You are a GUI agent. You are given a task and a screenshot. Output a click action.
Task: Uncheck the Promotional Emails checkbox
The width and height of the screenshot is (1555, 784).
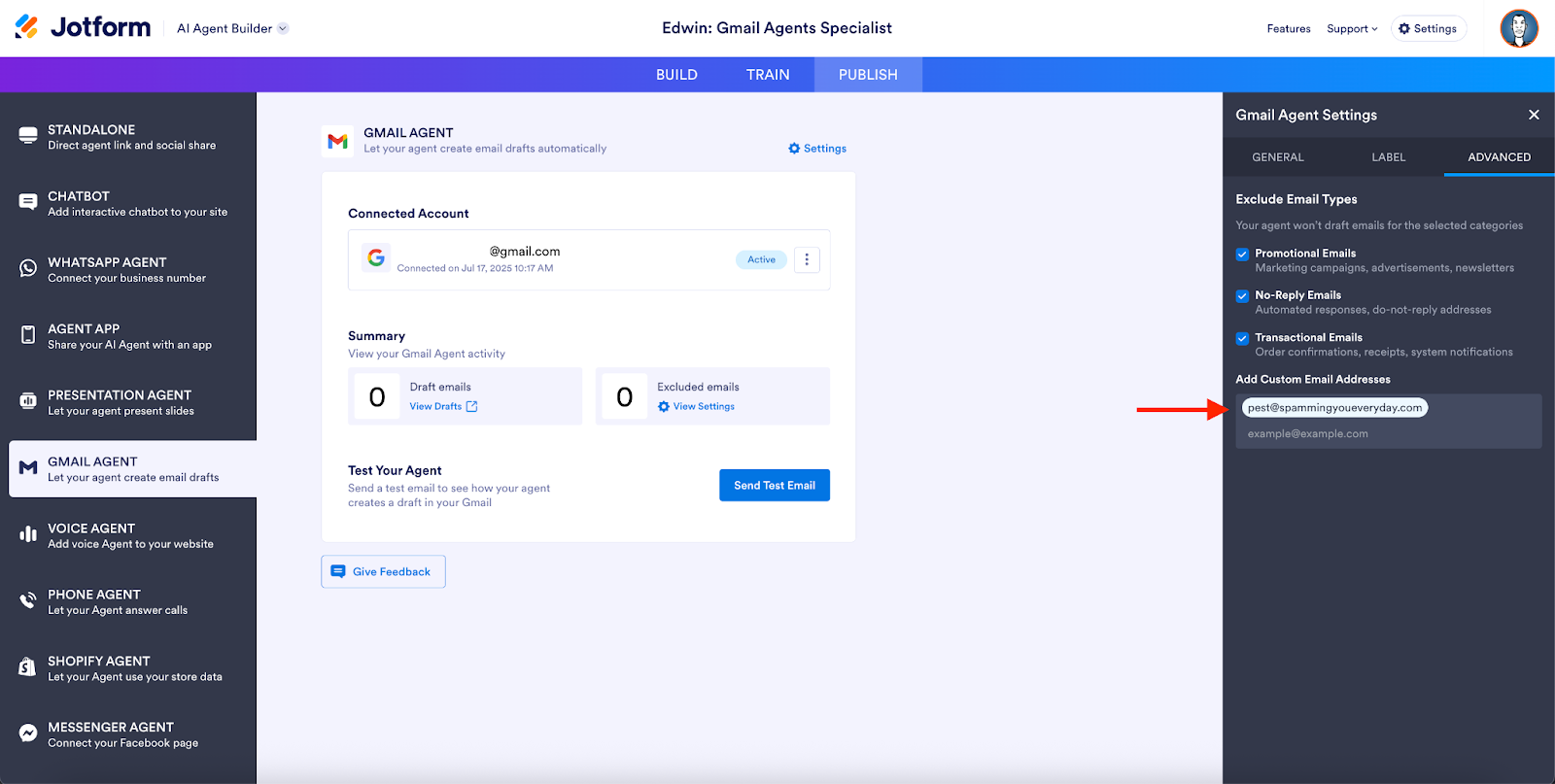click(1242, 255)
